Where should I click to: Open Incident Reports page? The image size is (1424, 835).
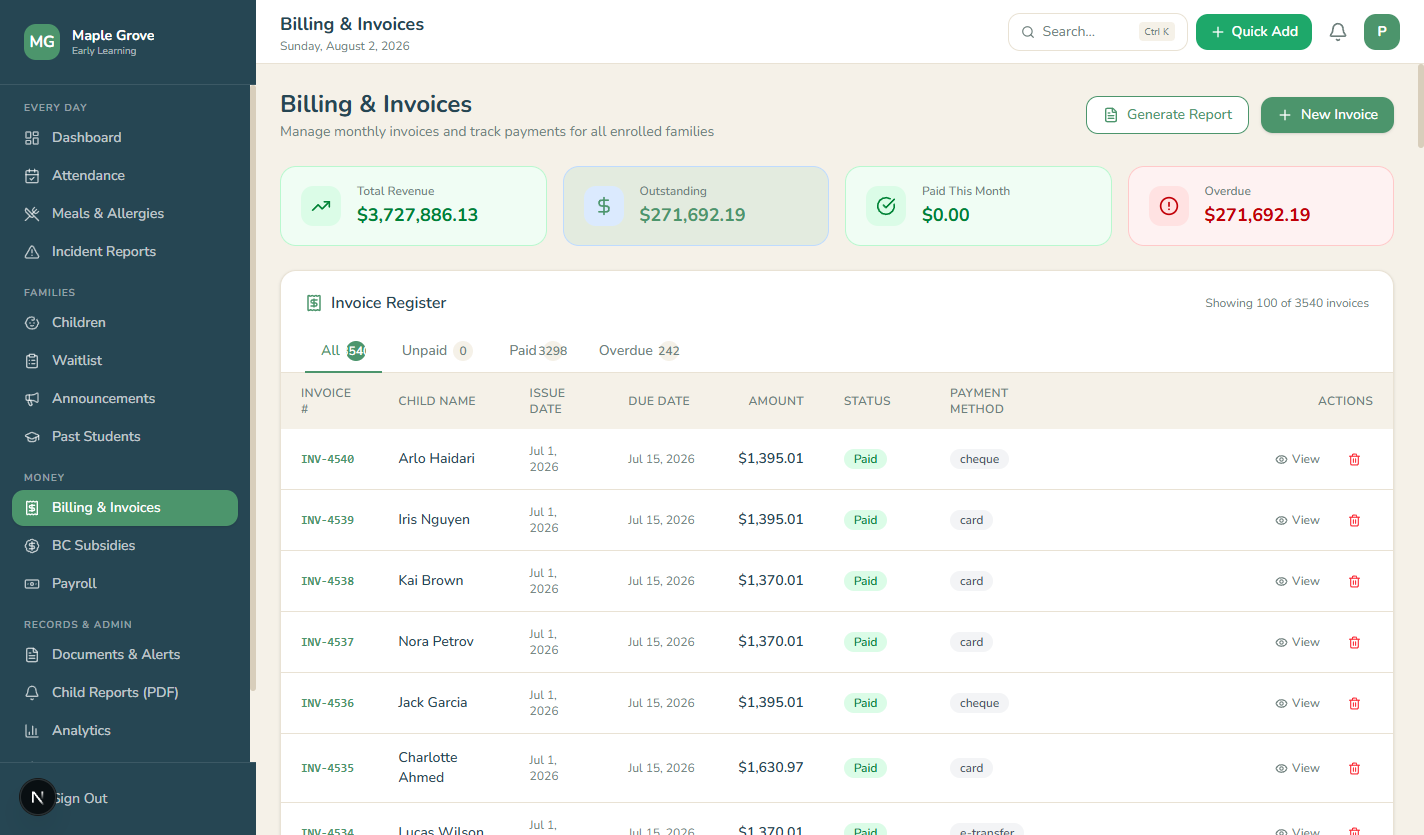click(125, 252)
